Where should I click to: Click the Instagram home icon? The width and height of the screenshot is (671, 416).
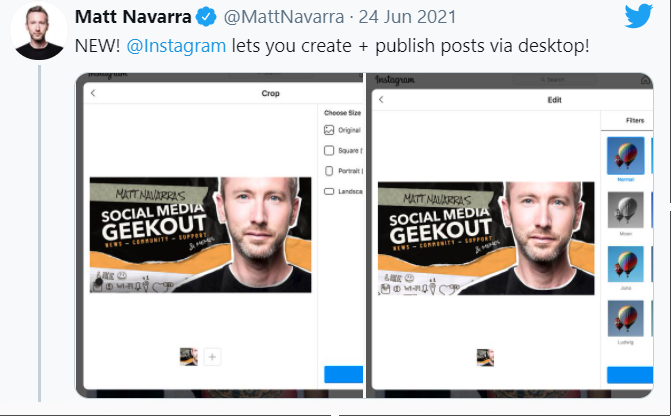point(646,80)
